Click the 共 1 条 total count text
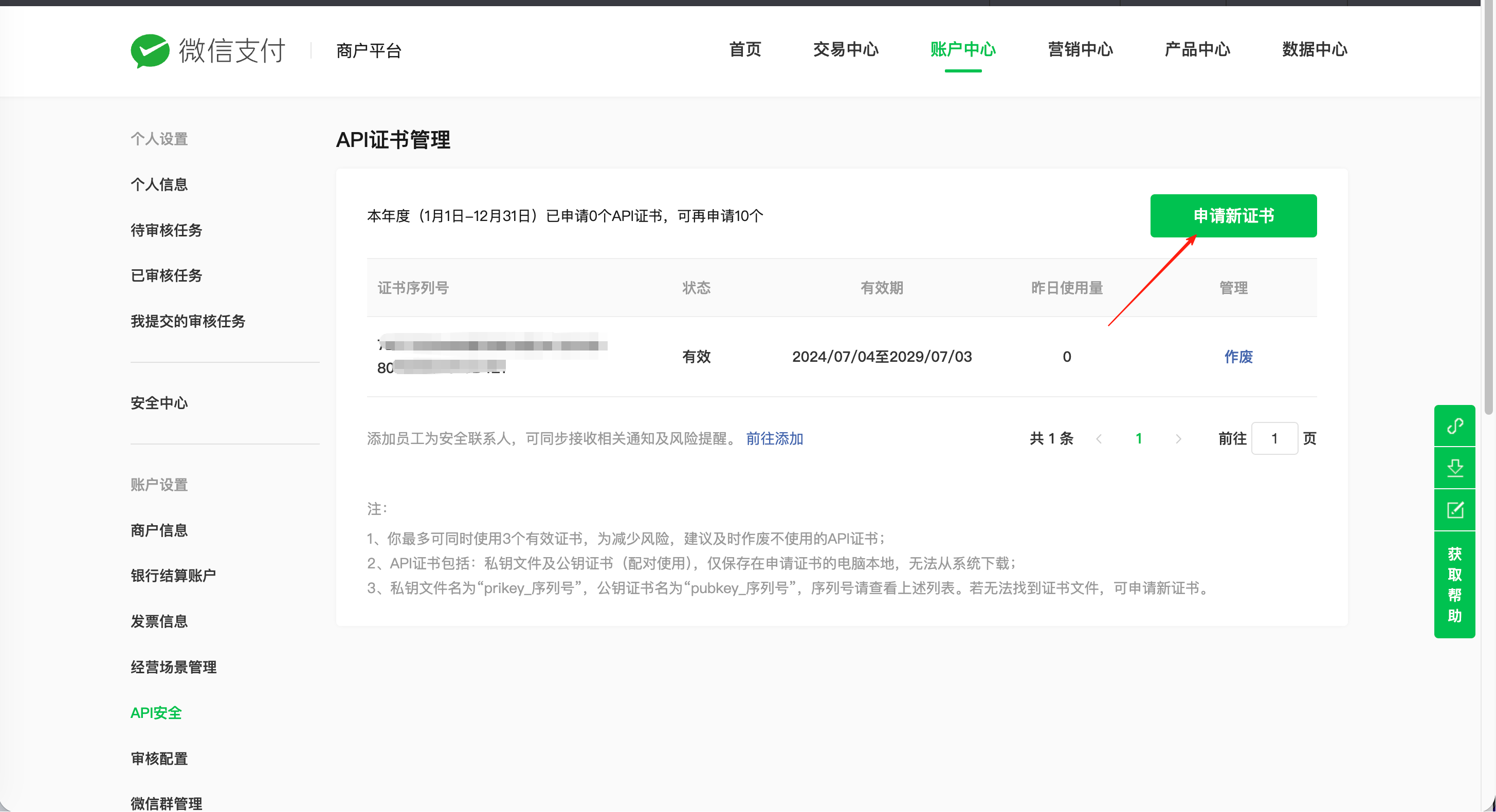 pyautogui.click(x=1051, y=439)
